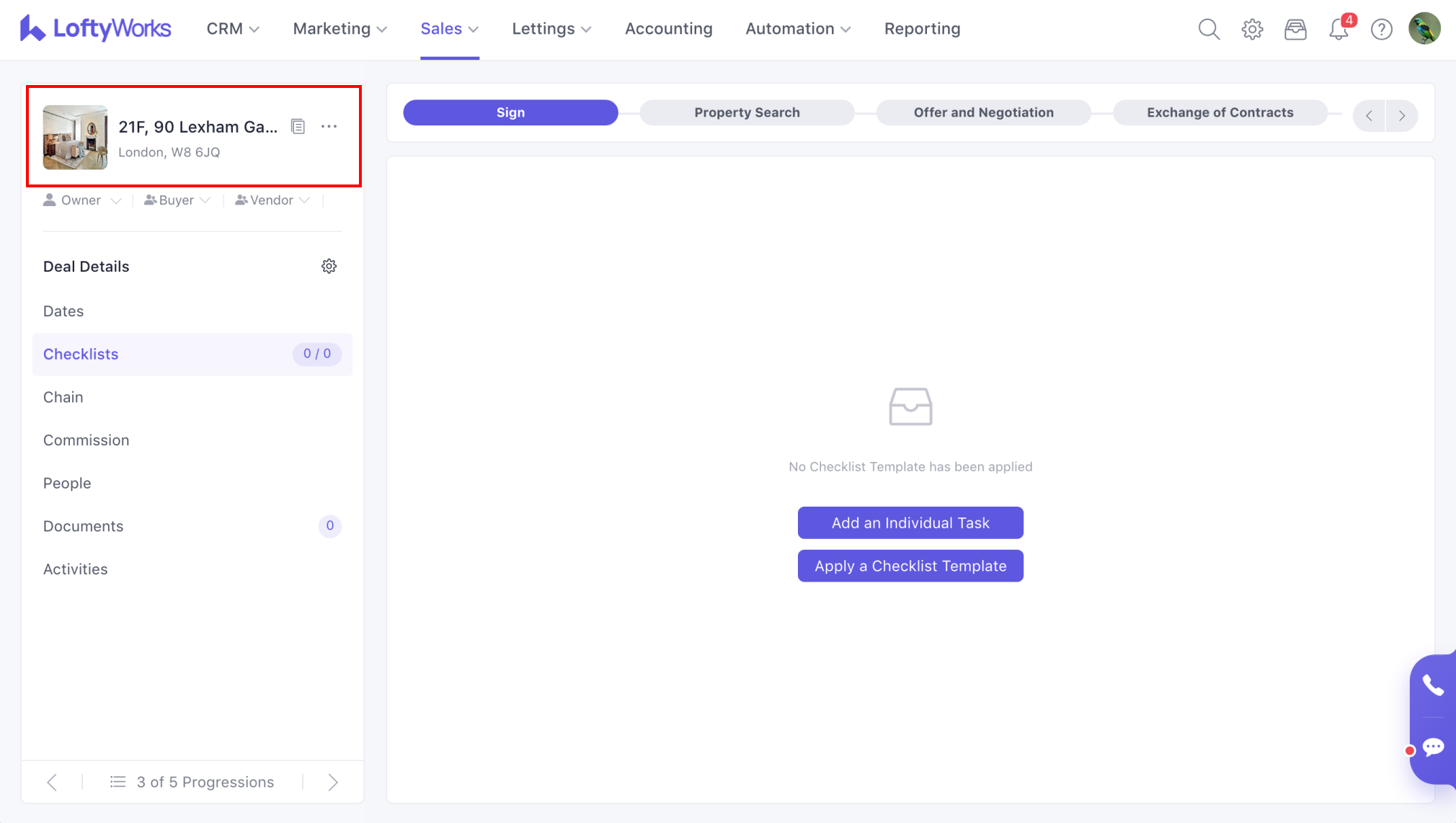Open the help question mark icon
This screenshot has width=1456, height=823.
coord(1381,30)
